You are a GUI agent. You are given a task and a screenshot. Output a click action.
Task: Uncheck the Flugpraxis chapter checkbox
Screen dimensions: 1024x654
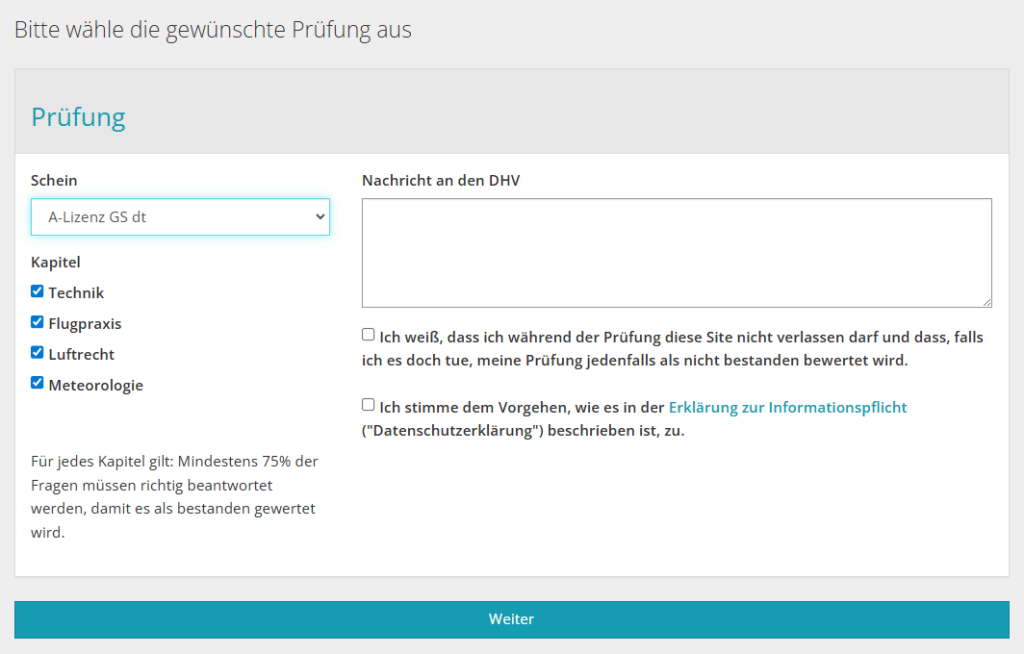pos(37,322)
